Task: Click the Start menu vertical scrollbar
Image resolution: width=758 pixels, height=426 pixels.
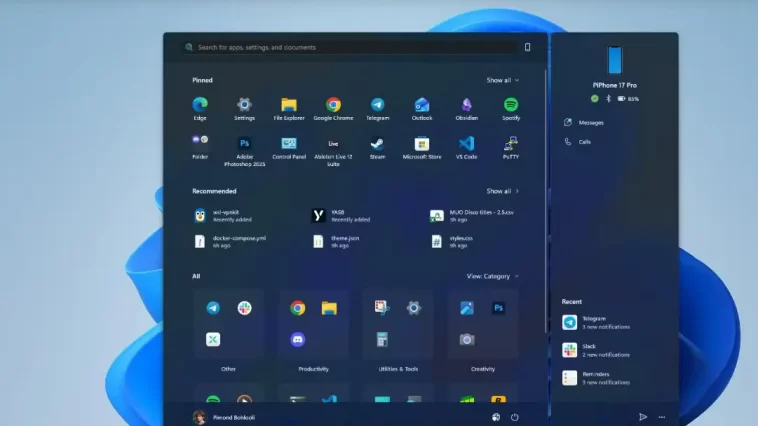Action: coord(546,201)
